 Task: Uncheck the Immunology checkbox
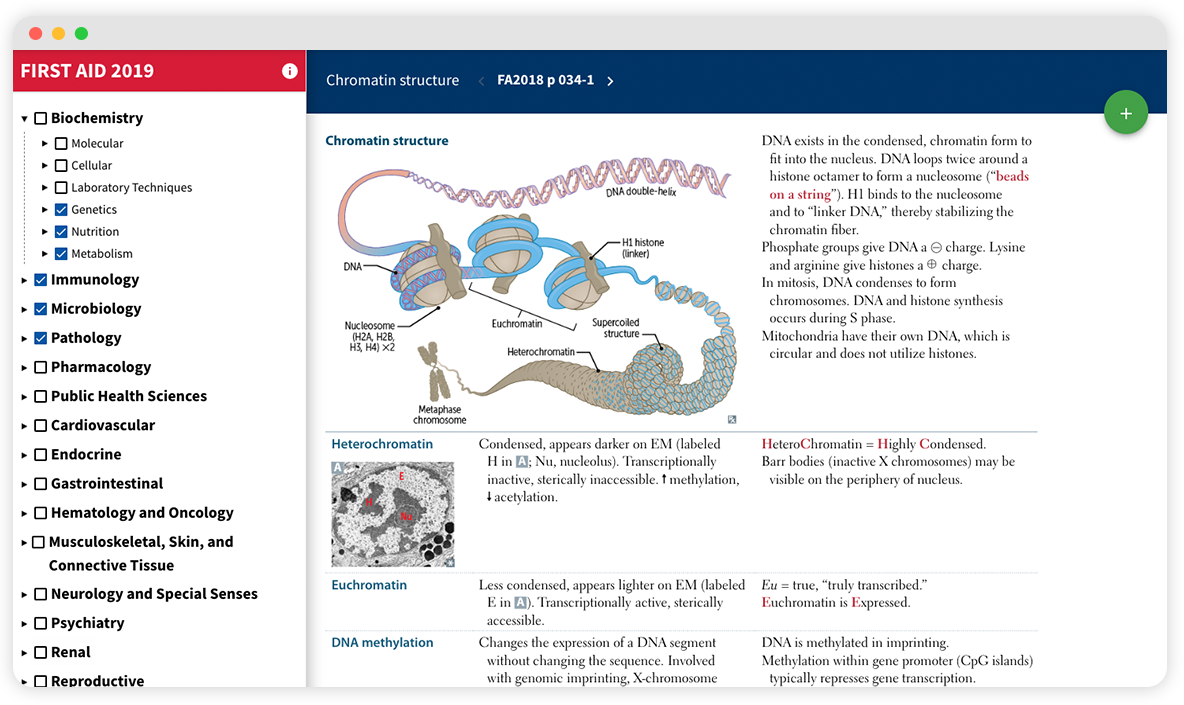[x=41, y=280]
